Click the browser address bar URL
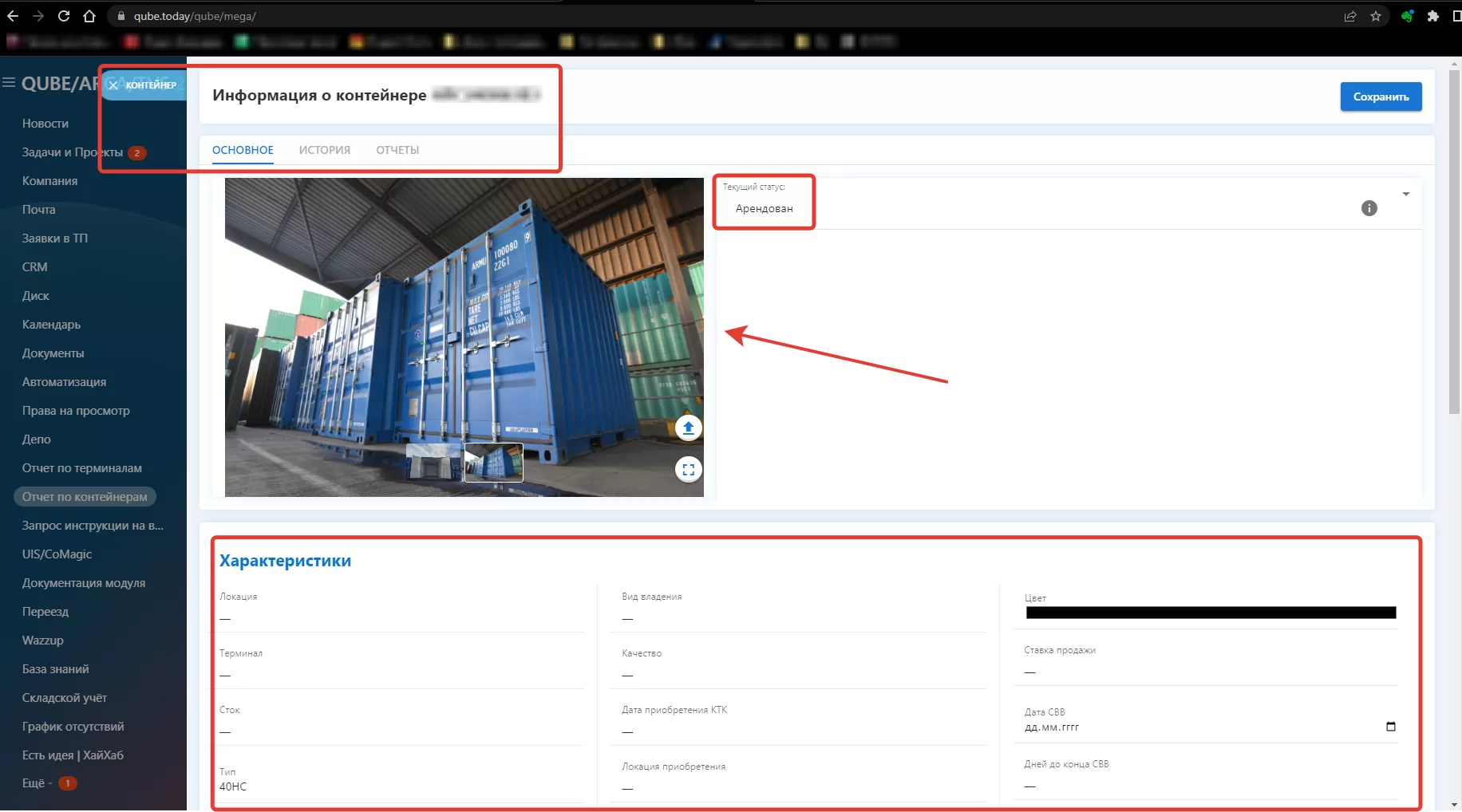This screenshot has width=1462, height=812. click(x=195, y=16)
